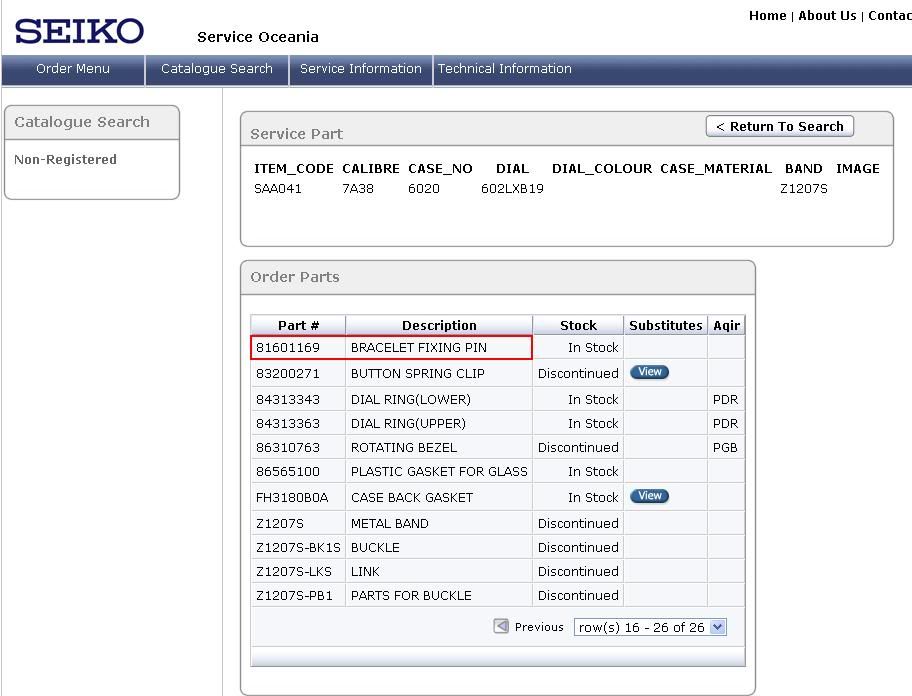Click the Part # column header
912x696 pixels.
click(x=298, y=325)
